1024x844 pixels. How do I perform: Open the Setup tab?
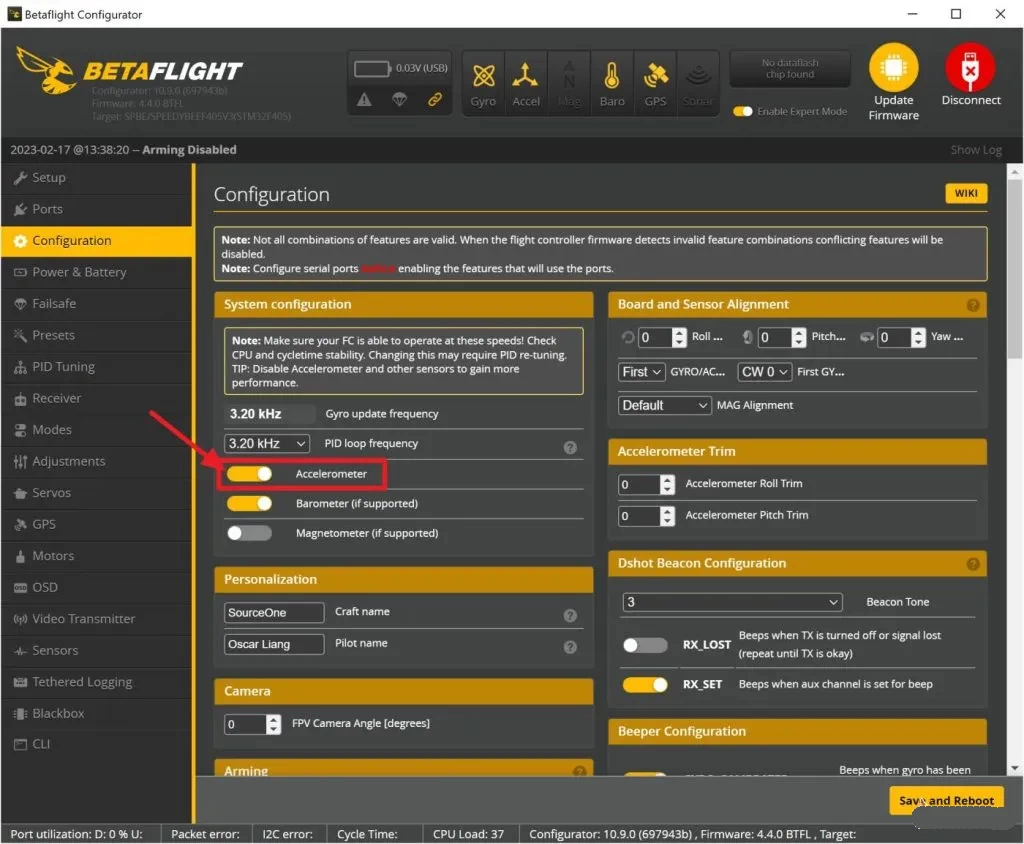coord(97,178)
